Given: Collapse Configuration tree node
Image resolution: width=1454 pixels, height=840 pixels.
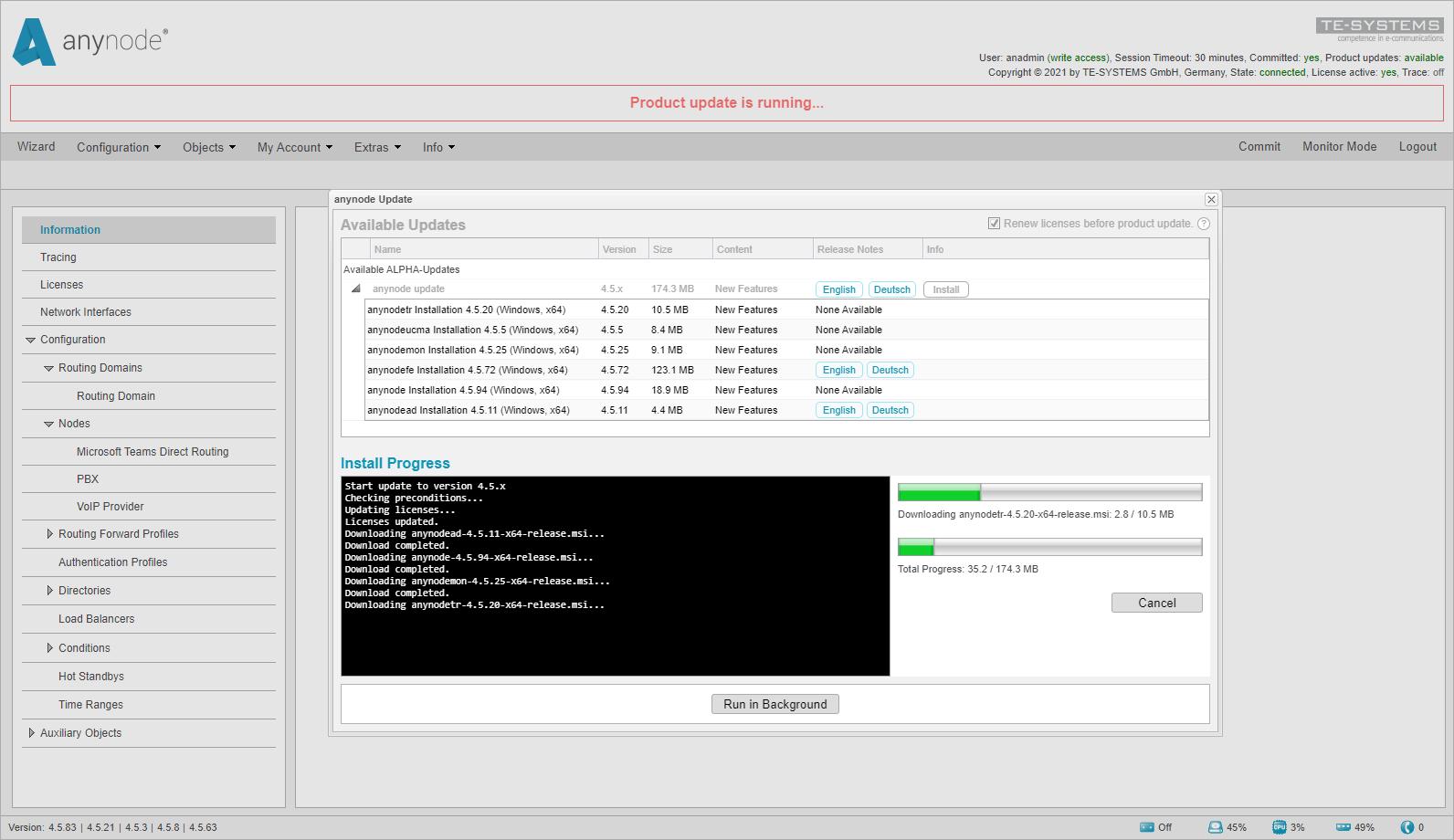Looking at the screenshot, I should 30,340.
